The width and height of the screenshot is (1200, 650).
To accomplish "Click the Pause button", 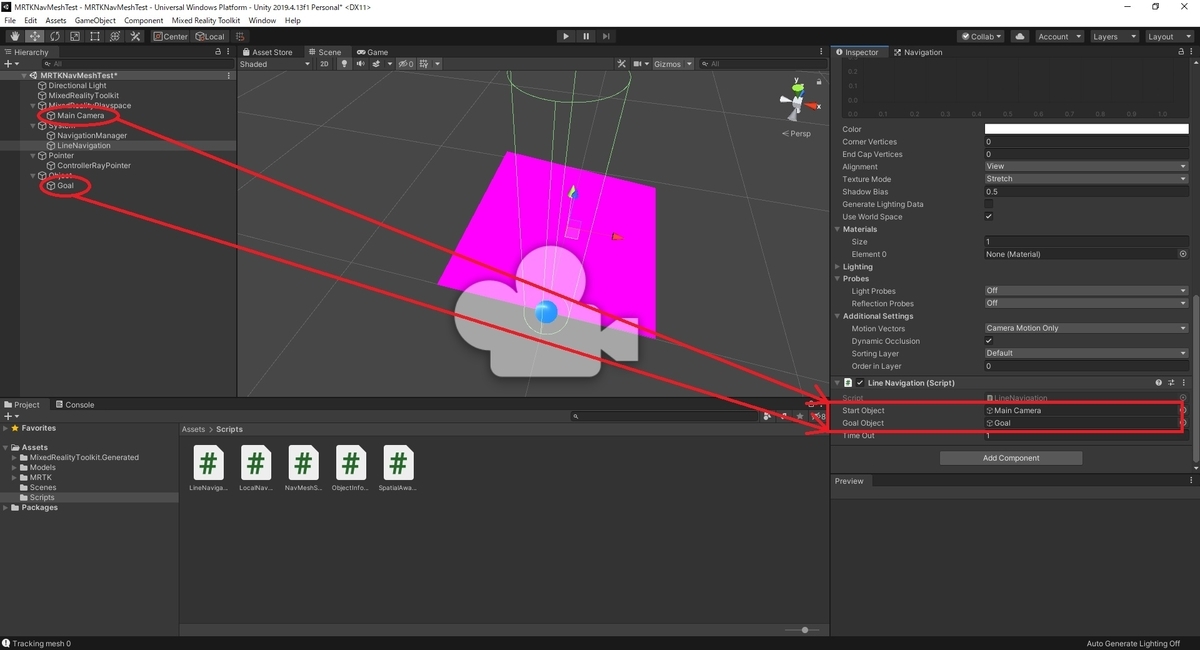I will (587, 36).
